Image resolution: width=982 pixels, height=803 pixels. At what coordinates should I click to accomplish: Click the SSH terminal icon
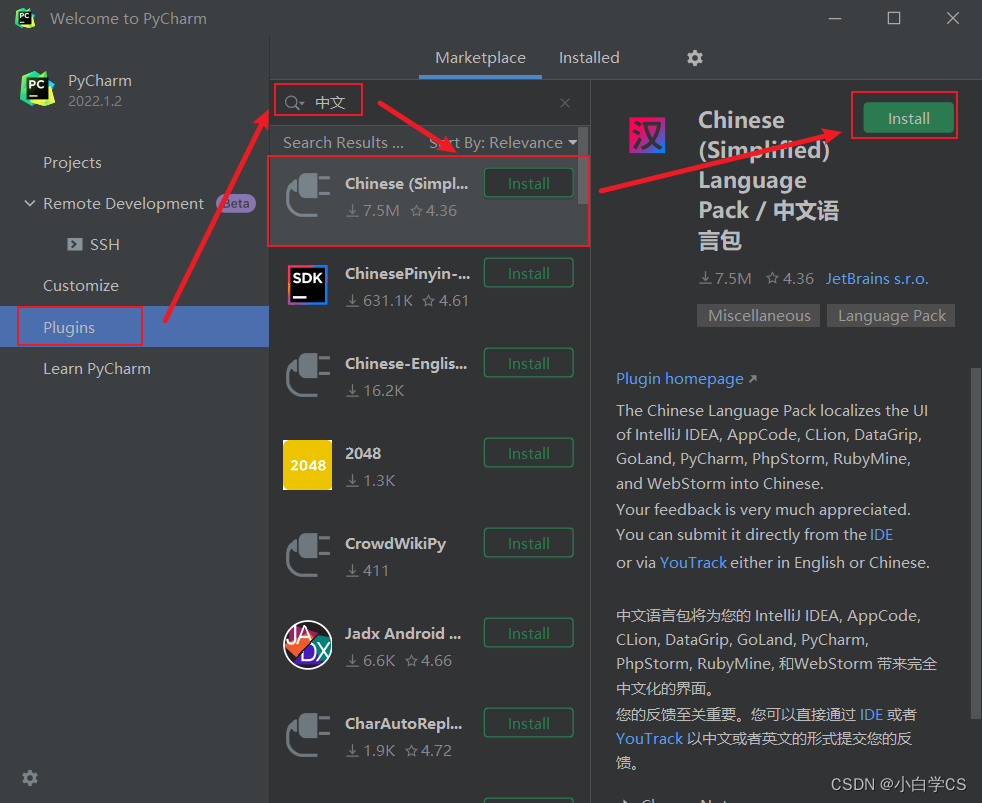click(x=75, y=244)
